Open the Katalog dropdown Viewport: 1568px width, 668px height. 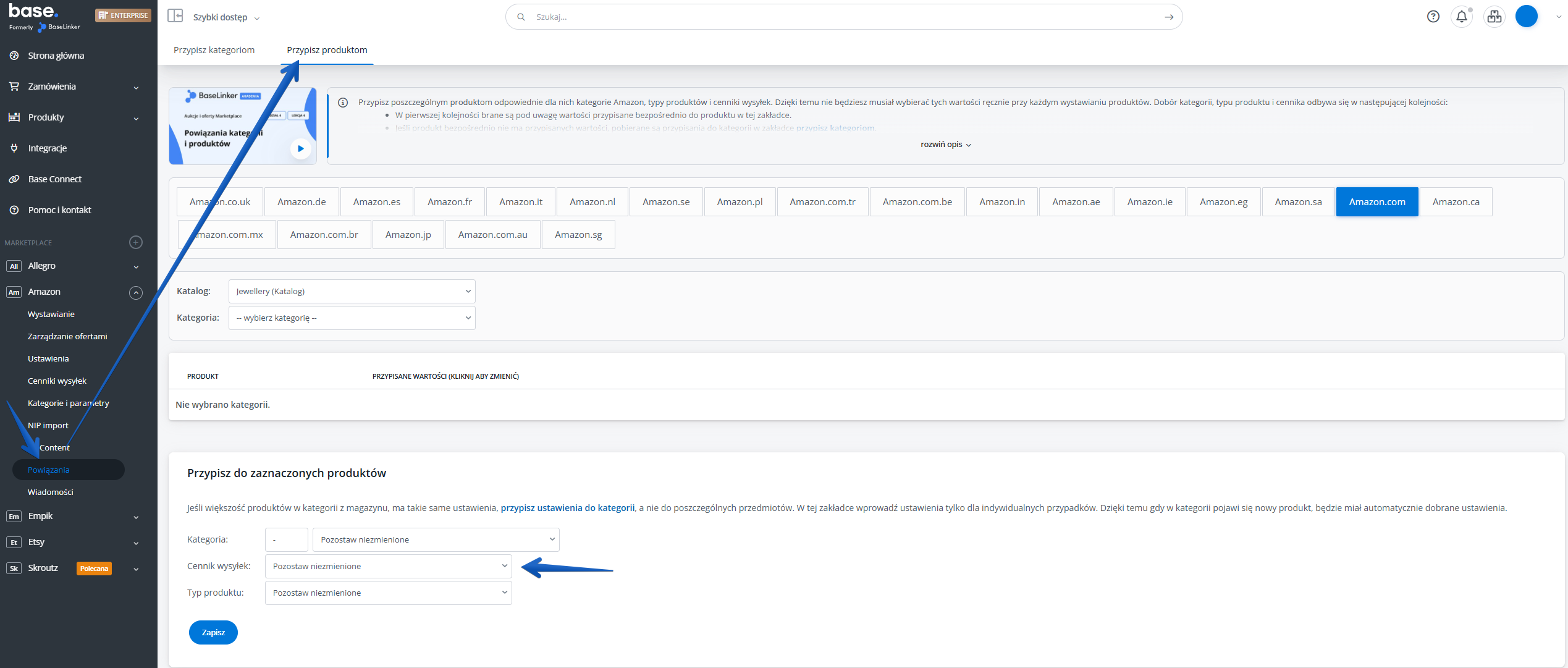(x=352, y=291)
